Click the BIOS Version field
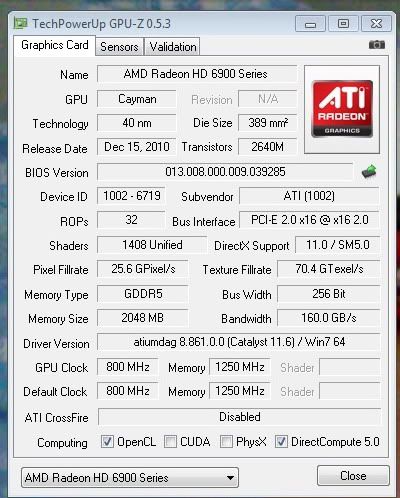The width and height of the screenshot is (400, 498). 225,172
